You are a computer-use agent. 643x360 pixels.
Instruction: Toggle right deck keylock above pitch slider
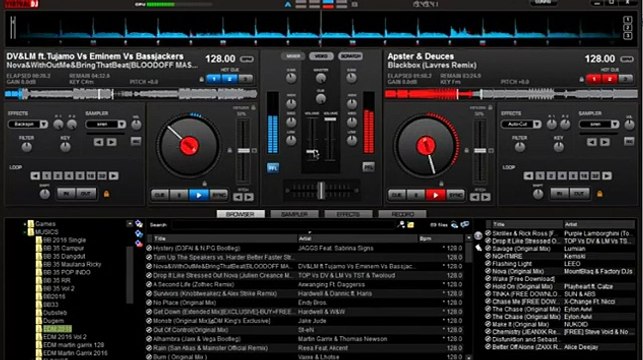490,108
